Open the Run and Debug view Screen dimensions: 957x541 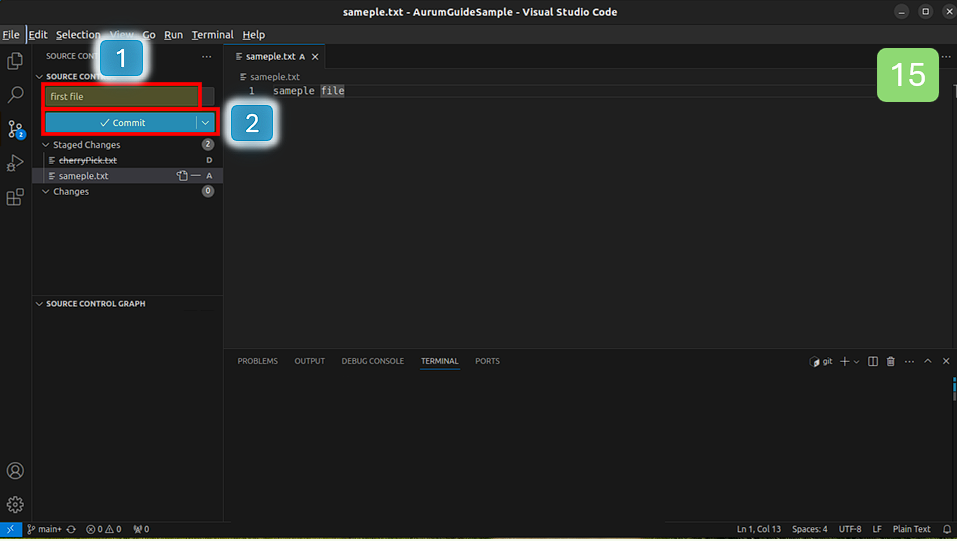pyautogui.click(x=15, y=163)
